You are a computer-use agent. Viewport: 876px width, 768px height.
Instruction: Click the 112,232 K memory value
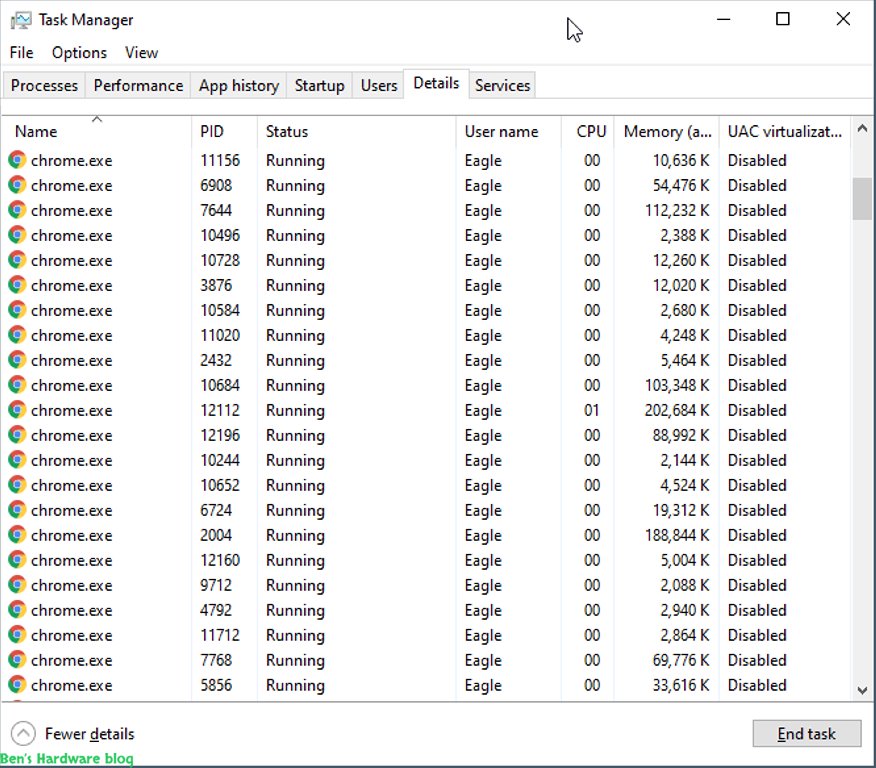coord(677,210)
